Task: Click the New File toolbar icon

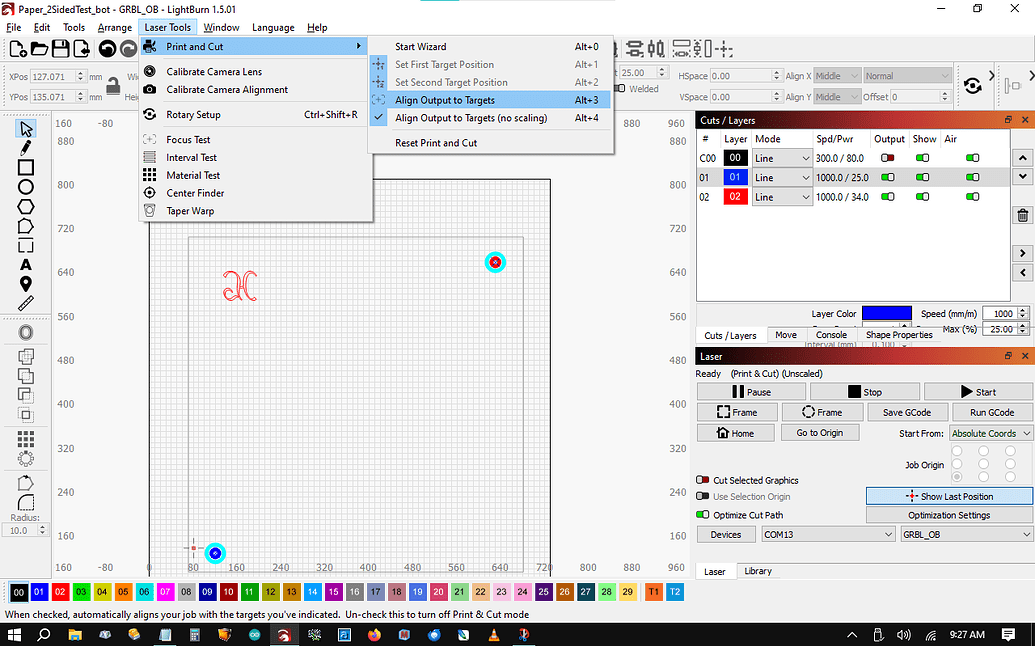Action: click(18, 48)
